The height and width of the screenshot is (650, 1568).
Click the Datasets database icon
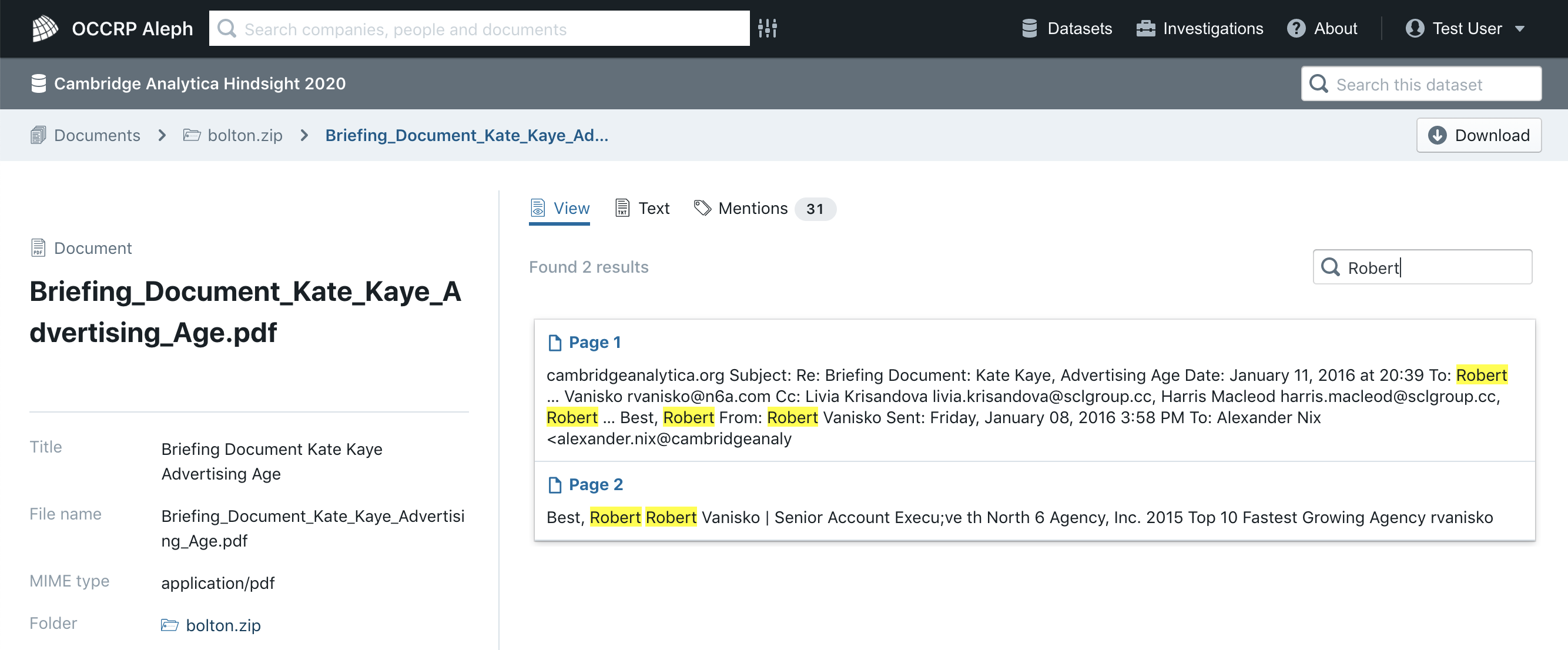1028,28
